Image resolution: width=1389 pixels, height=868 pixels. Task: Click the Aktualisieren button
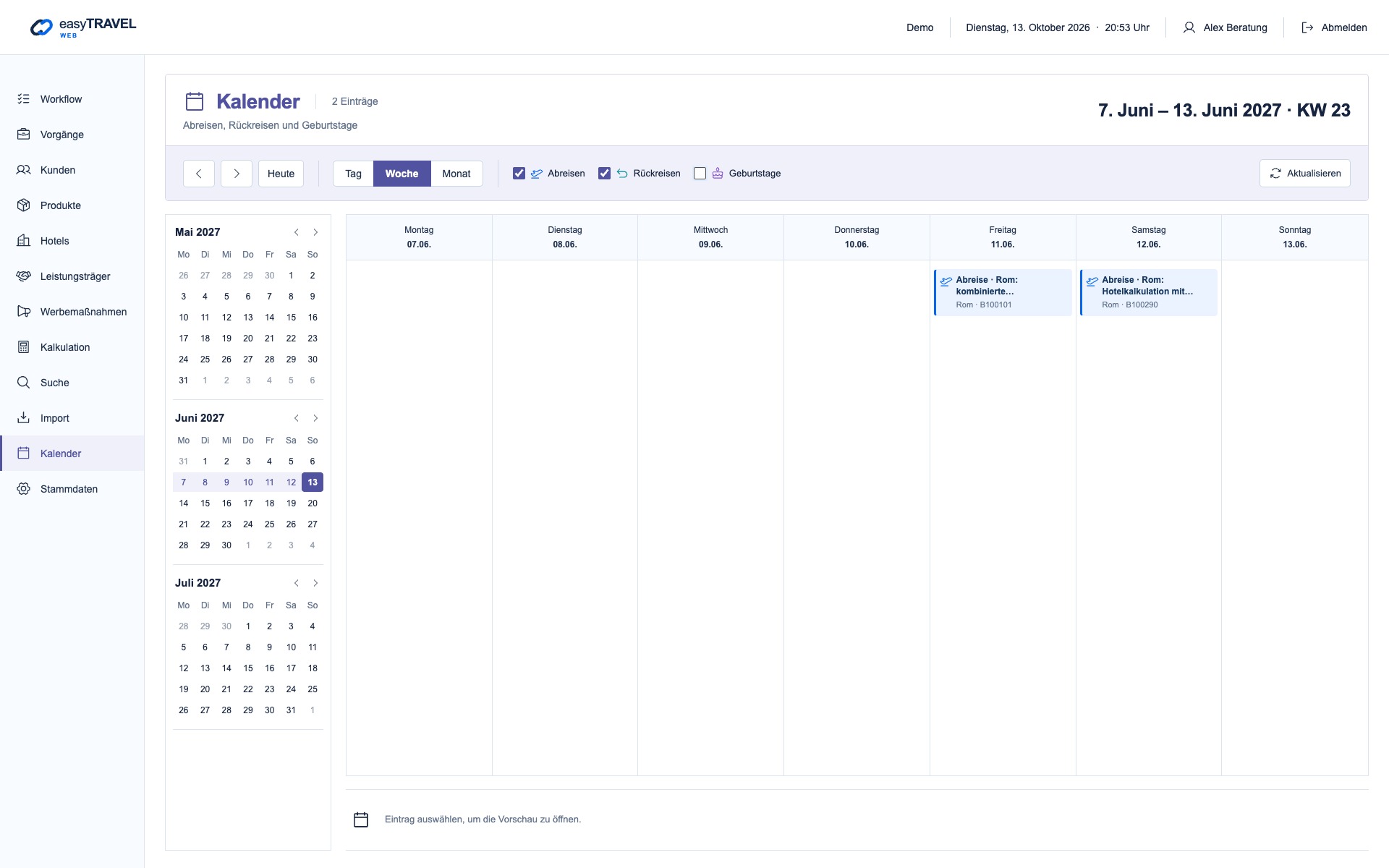pyautogui.click(x=1304, y=174)
